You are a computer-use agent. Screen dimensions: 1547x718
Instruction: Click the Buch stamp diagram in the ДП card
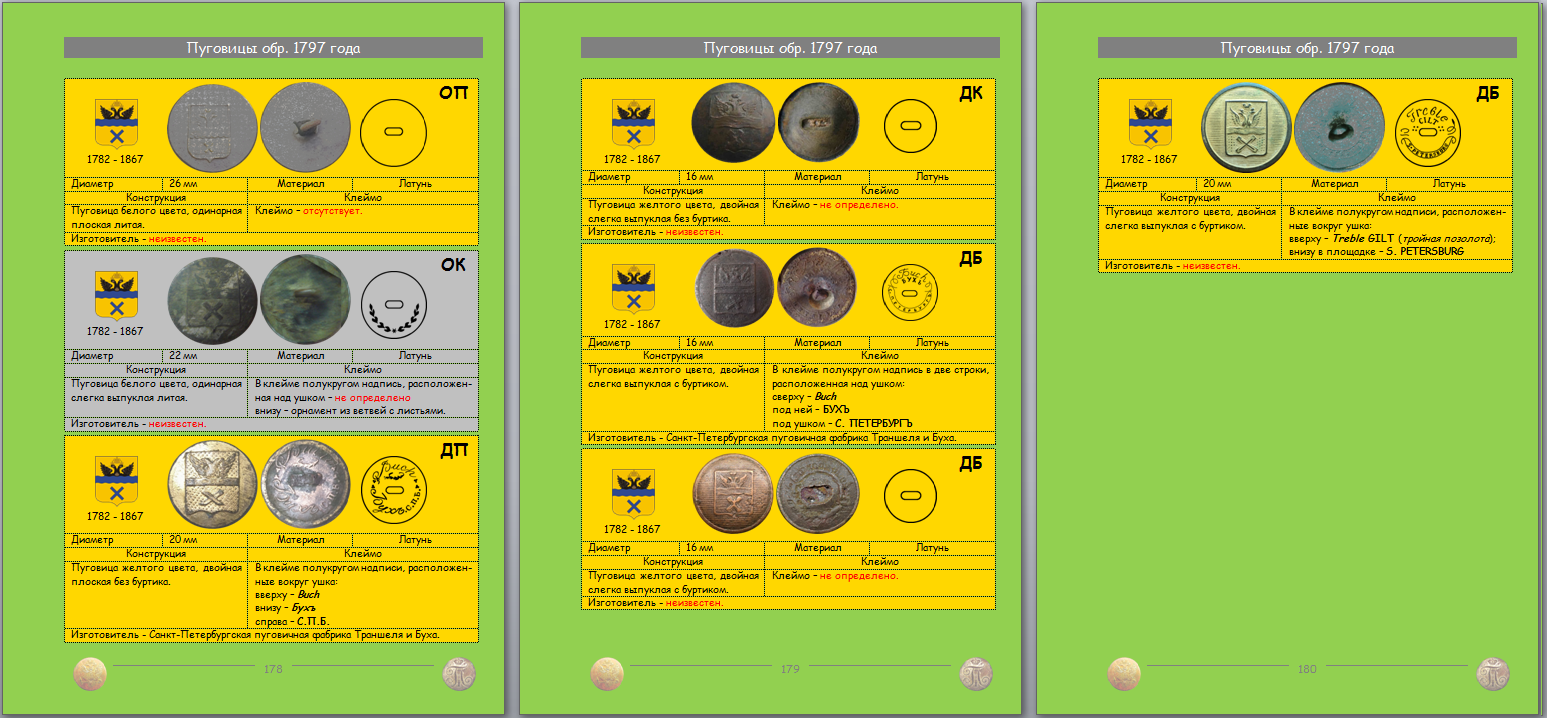[x=393, y=487]
